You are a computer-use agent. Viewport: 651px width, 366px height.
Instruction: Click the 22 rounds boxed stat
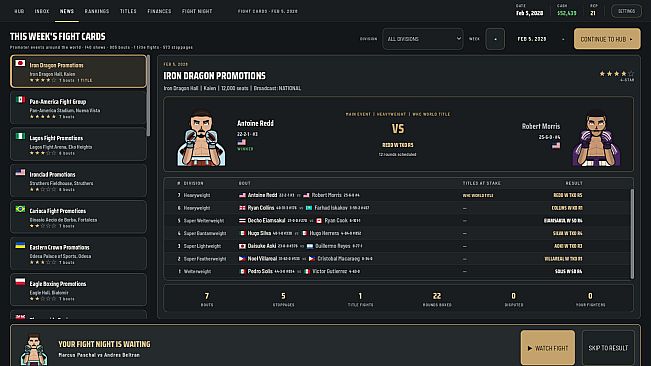[437, 299]
